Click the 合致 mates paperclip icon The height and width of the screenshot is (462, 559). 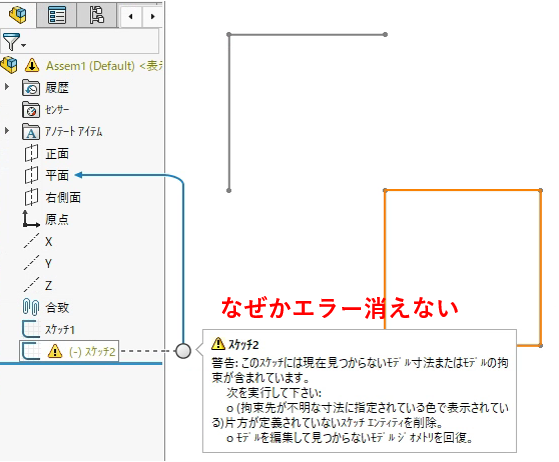pos(31,307)
